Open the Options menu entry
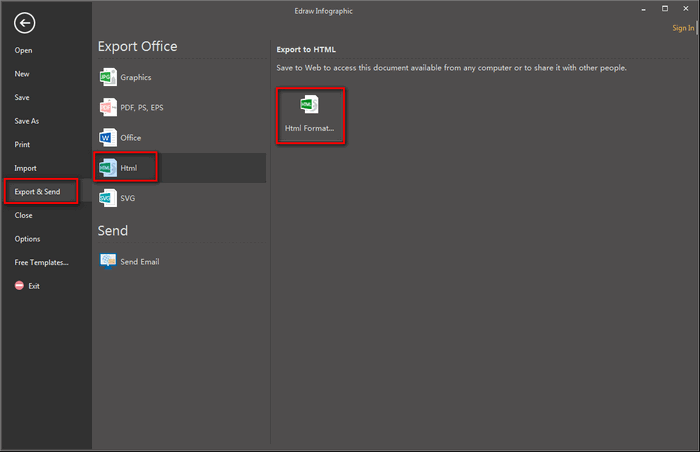The width and height of the screenshot is (700, 452). 27,239
